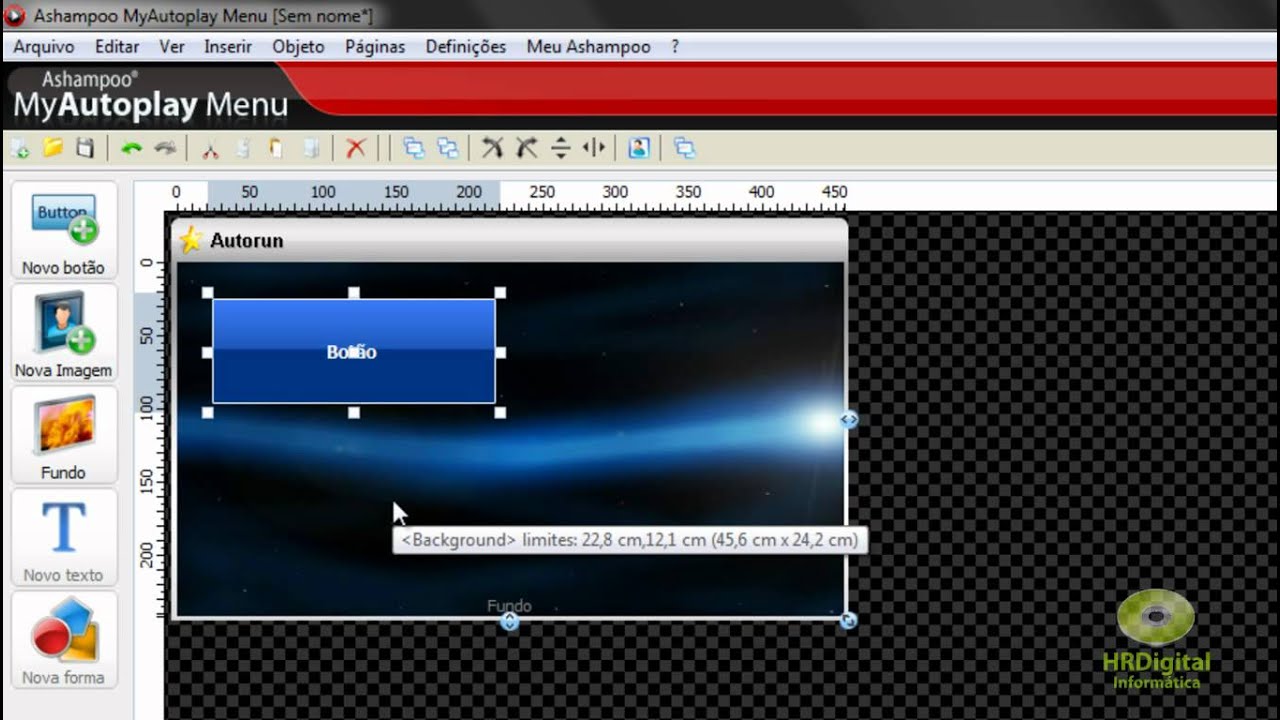Insert a new image via Nova Imagem
Viewport: 1280px width, 720px height.
pos(63,335)
